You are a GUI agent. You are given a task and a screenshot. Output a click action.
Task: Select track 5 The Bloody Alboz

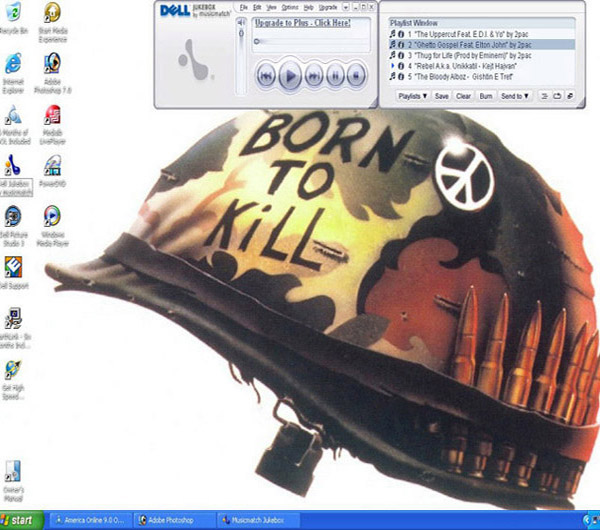[x=482, y=77]
